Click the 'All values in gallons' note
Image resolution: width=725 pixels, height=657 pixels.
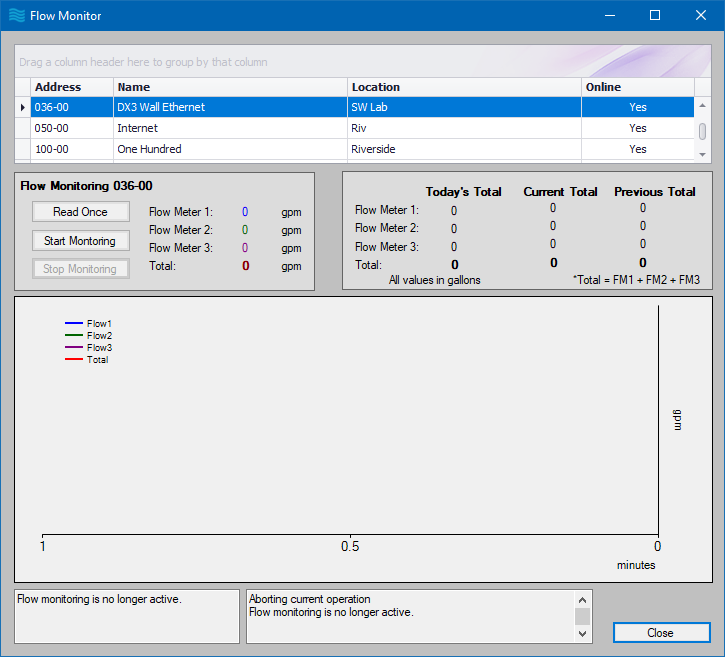435,280
